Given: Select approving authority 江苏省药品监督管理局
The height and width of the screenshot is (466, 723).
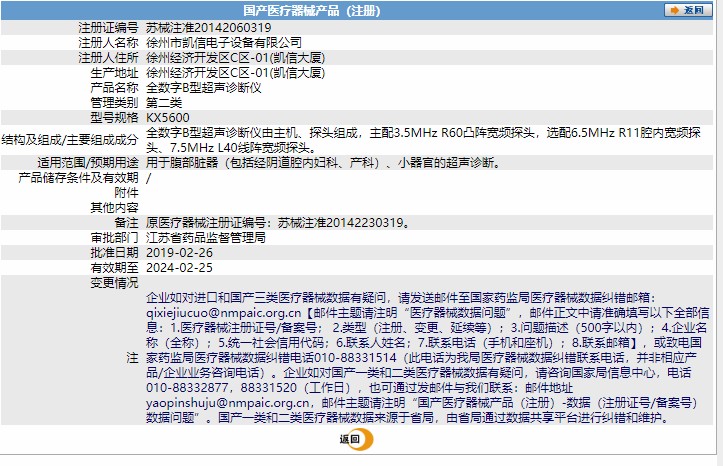Looking at the screenshot, I should point(206,238).
